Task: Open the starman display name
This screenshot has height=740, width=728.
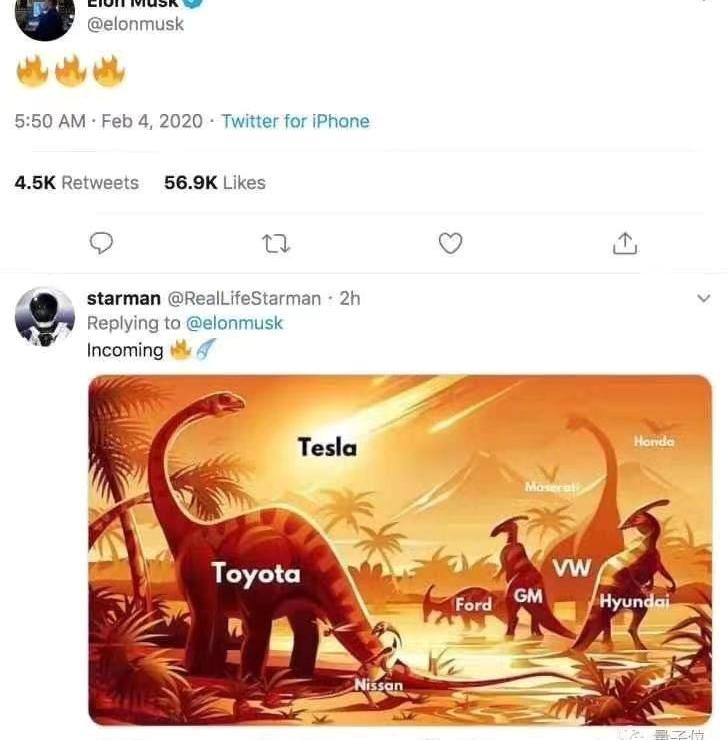Action: [x=124, y=298]
